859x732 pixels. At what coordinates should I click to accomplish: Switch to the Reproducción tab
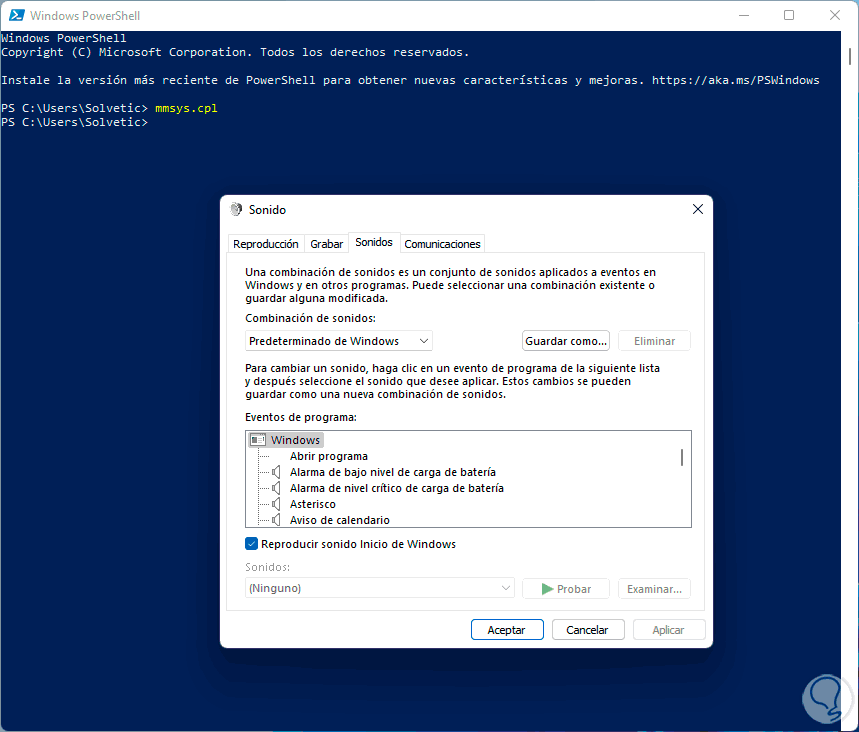click(266, 244)
